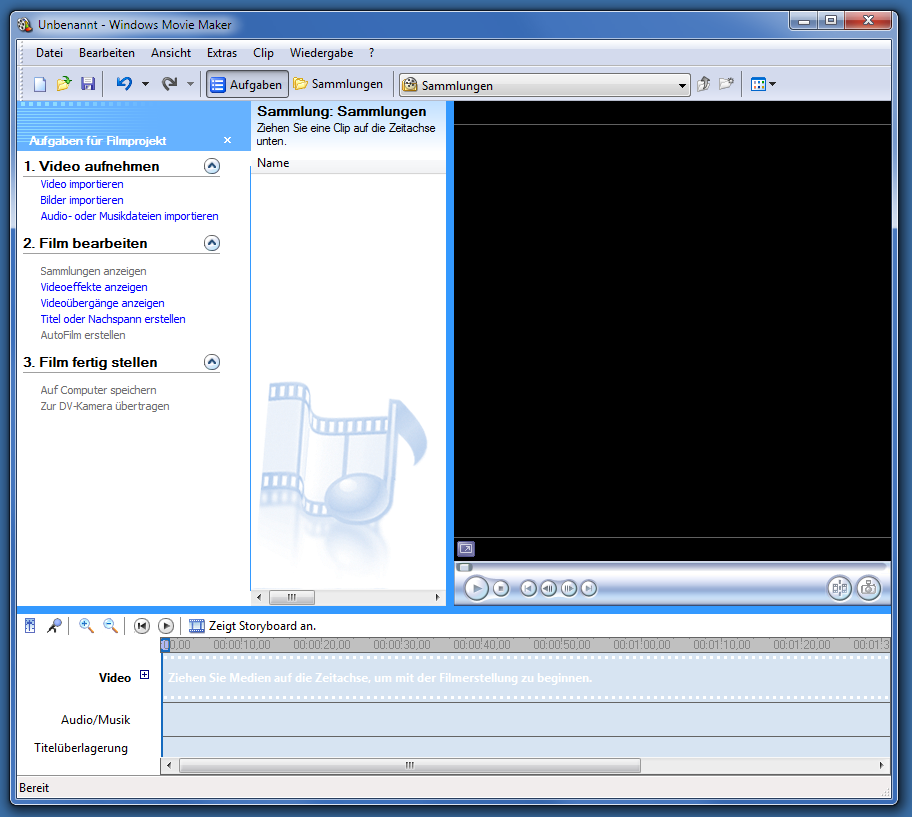
Task: Open "Titel oder Nachspann erstellen"
Action: click(113, 319)
